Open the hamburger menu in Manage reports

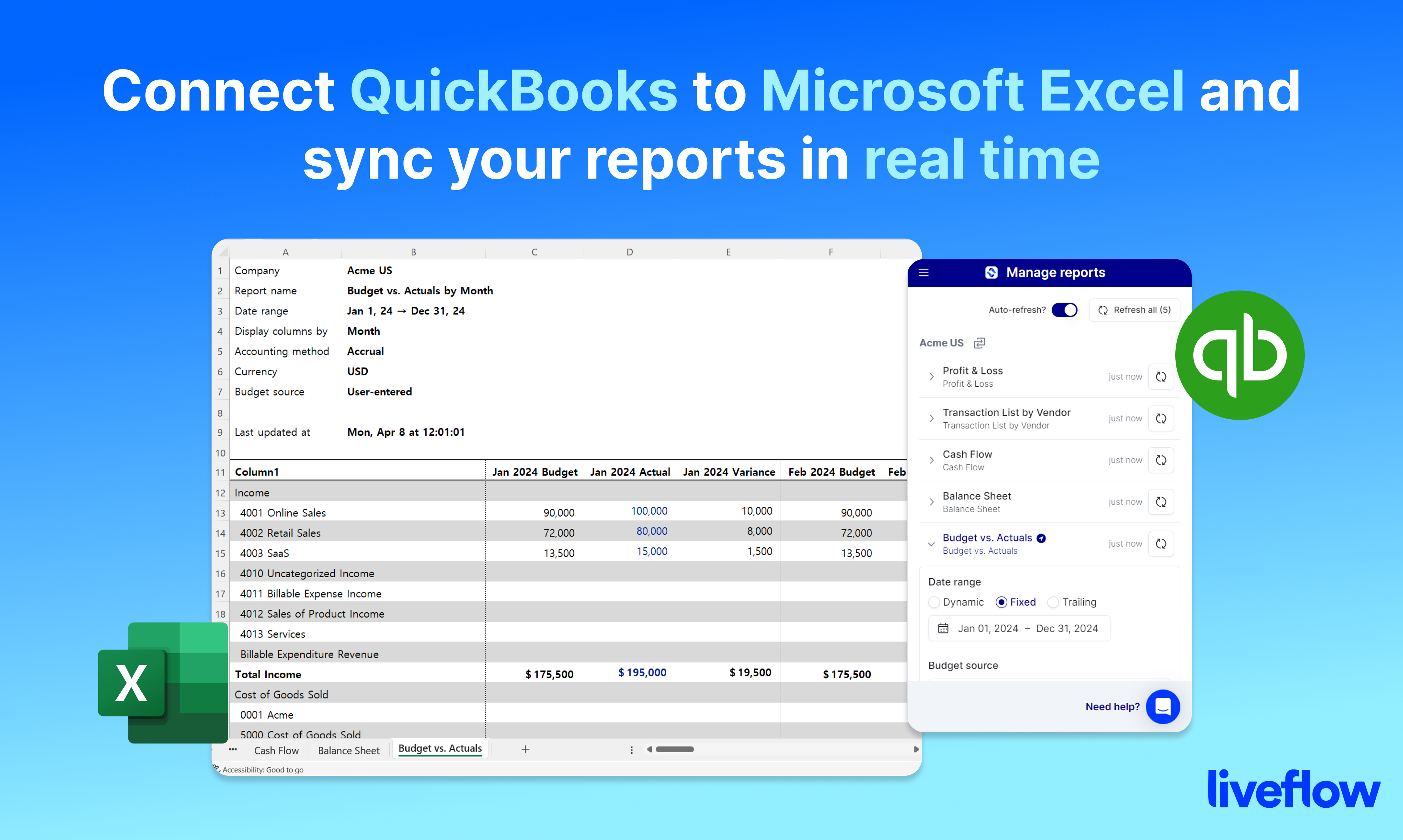click(924, 273)
